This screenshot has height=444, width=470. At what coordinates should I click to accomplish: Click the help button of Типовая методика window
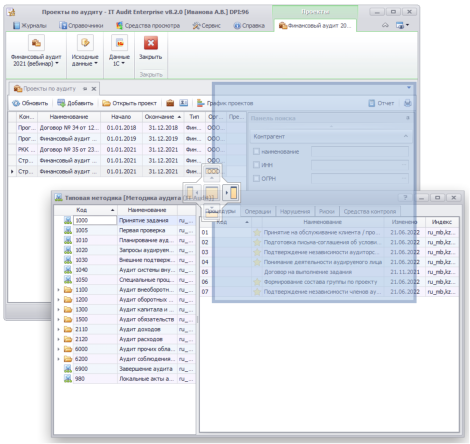(x=405, y=198)
